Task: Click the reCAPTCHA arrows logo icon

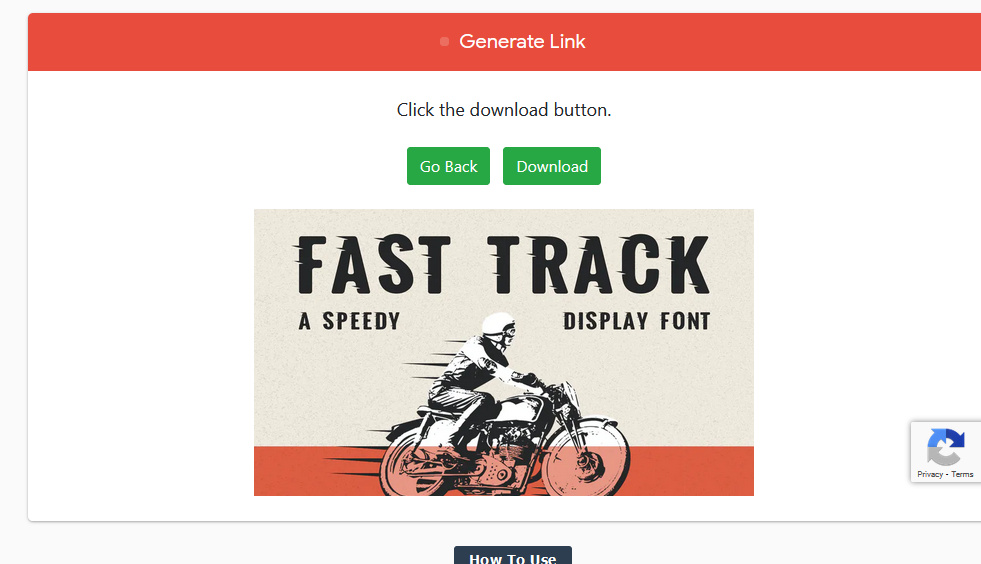Action: tap(945, 446)
